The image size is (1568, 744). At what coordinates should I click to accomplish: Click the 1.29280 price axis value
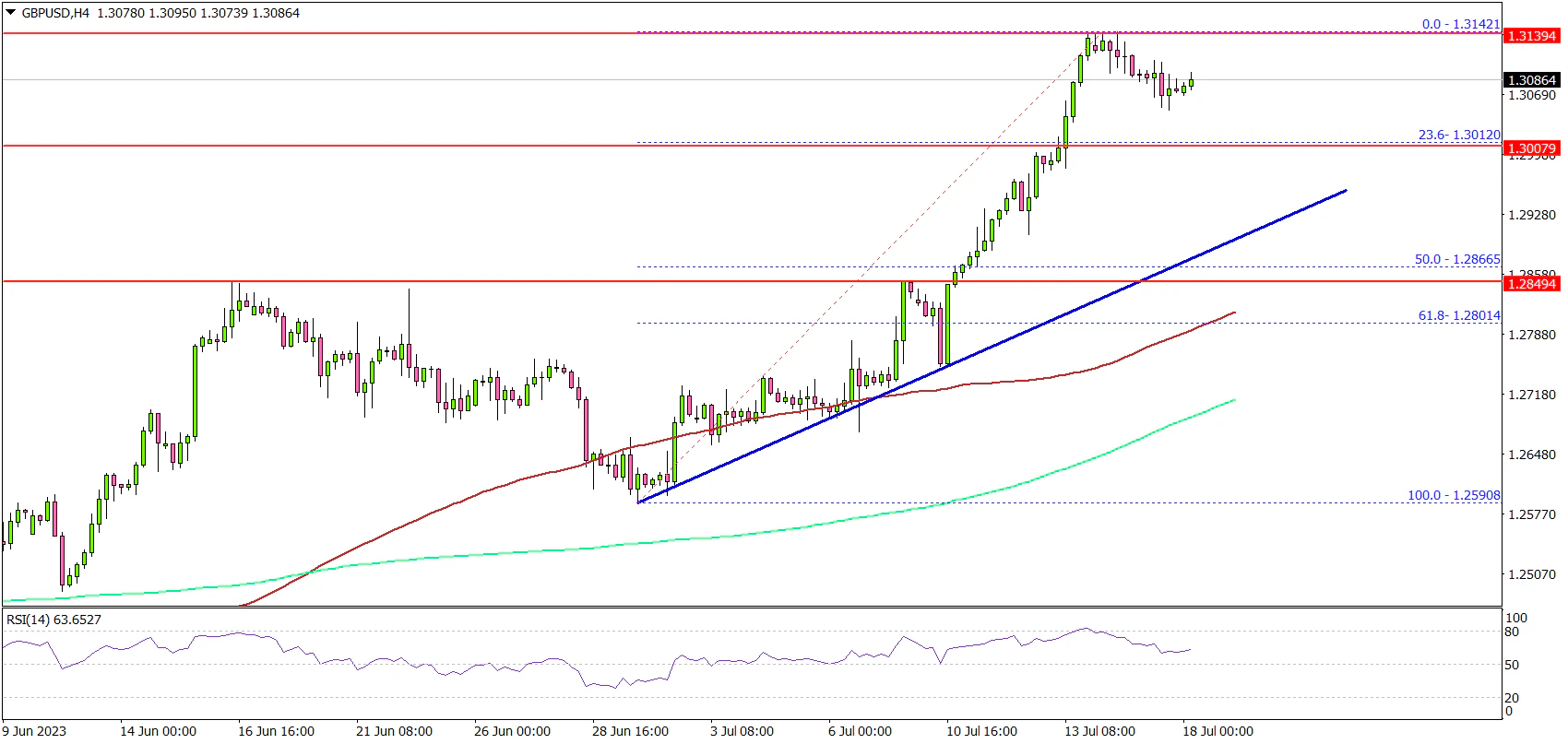1531,215
